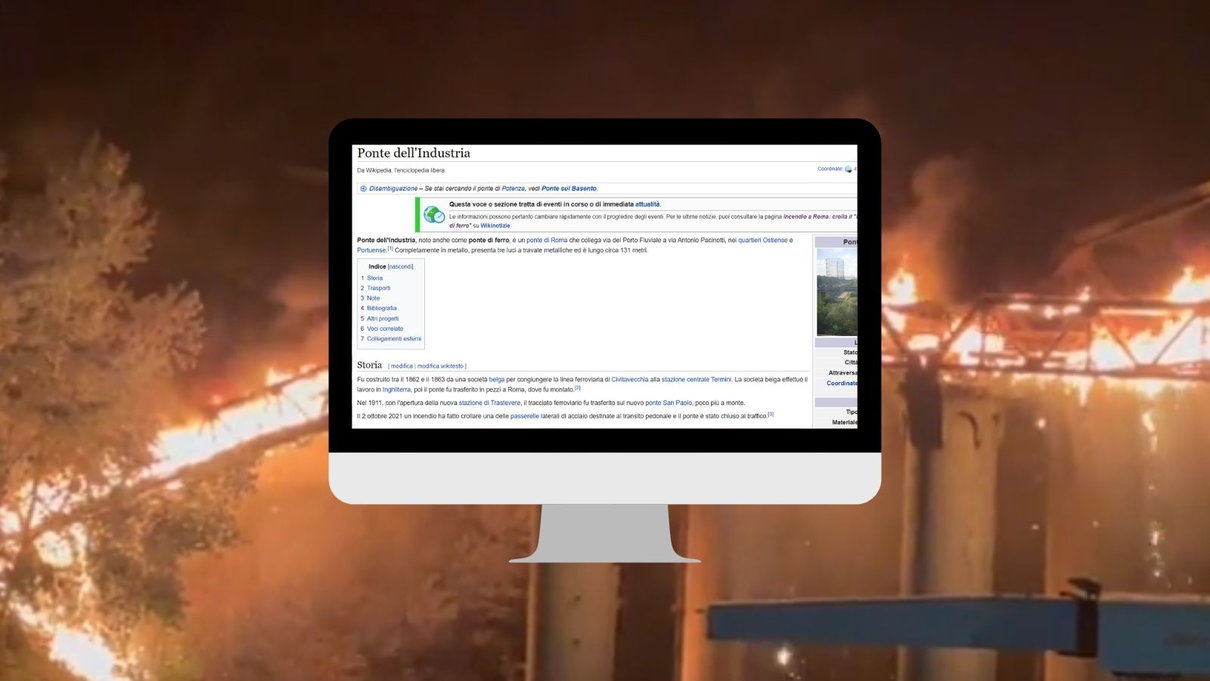Open the bridge photo in the infobox

coord(837,292)
